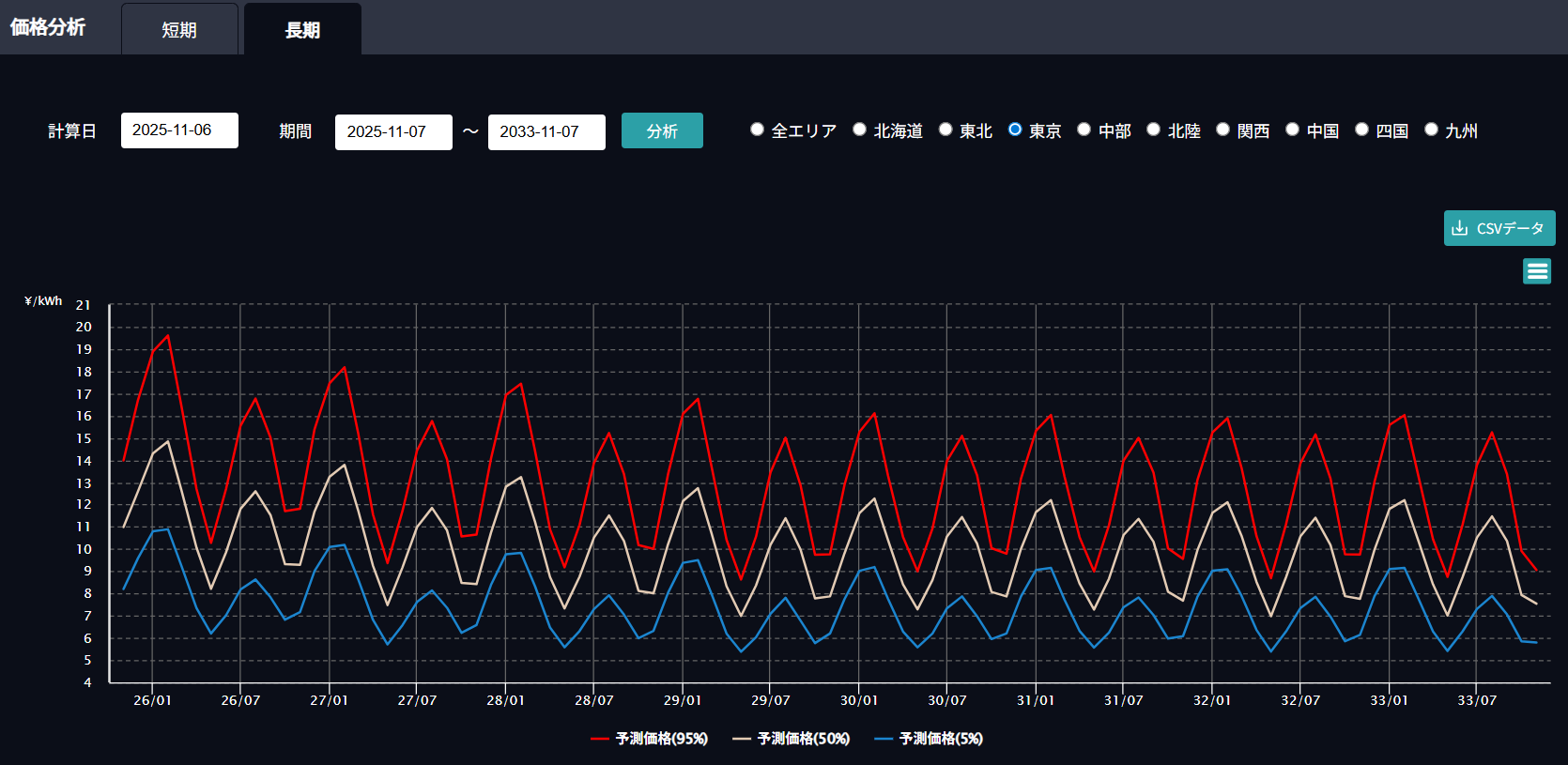This screenshot has height=765, width=1568.
Task: Pick the 関西 area radio button
Action: [x=1222, y=130]
